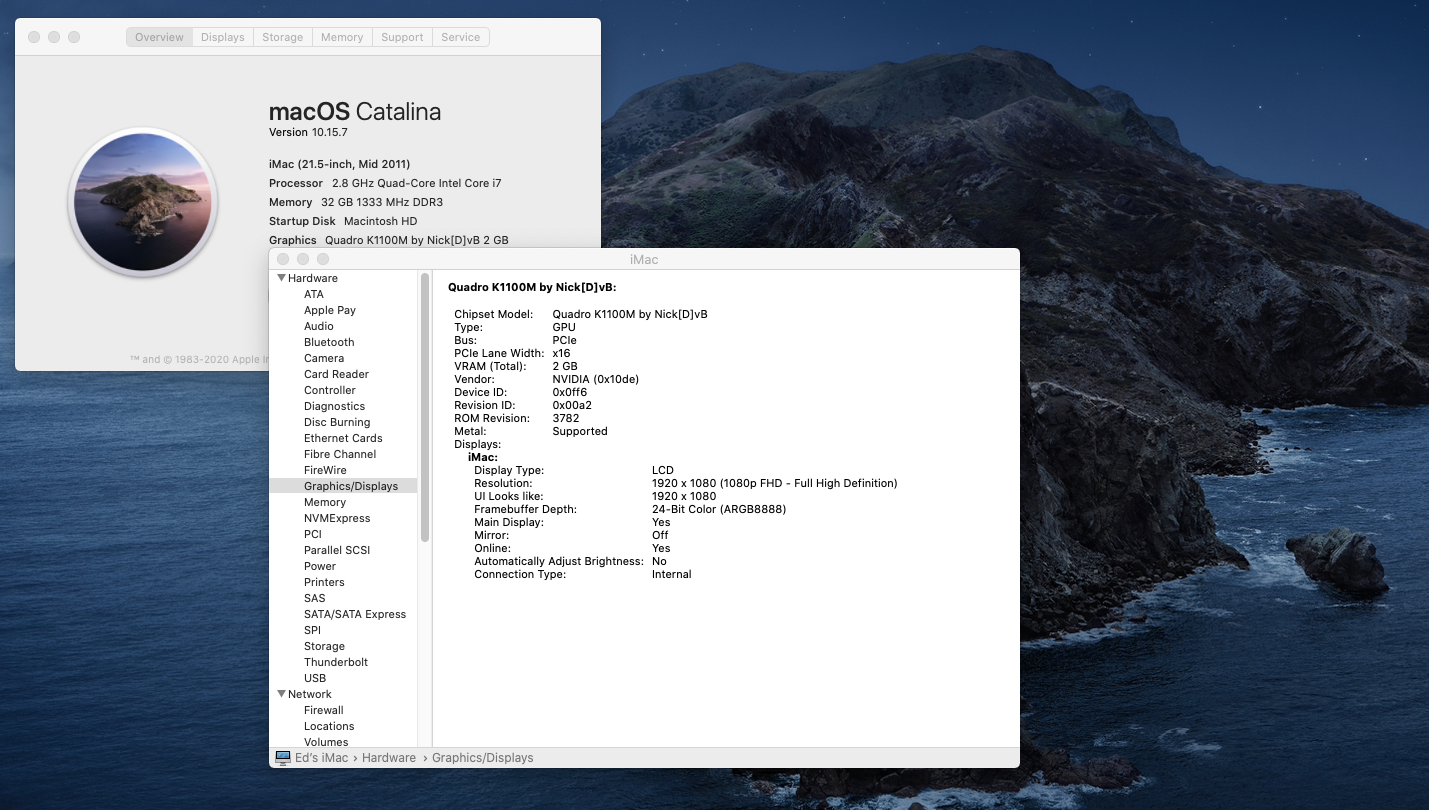Select PCI in the sidebar
The image size is (1429, 810).
coord(313,534)
